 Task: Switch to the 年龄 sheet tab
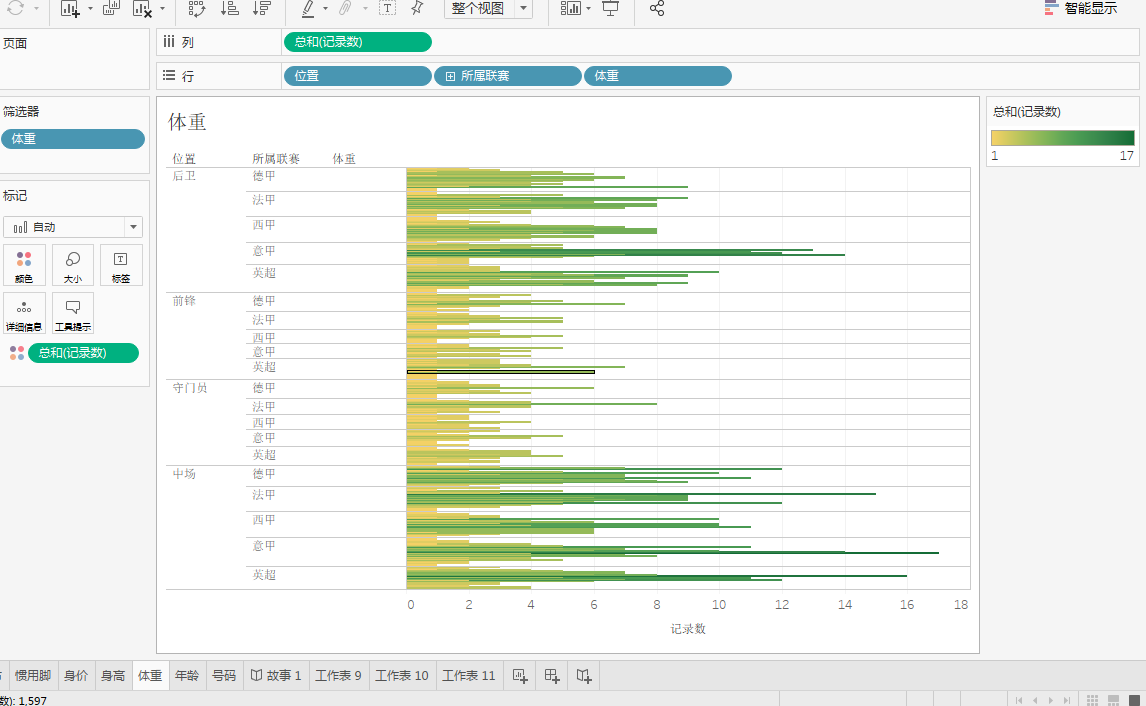pyautogui.click(x=187, y=676)
